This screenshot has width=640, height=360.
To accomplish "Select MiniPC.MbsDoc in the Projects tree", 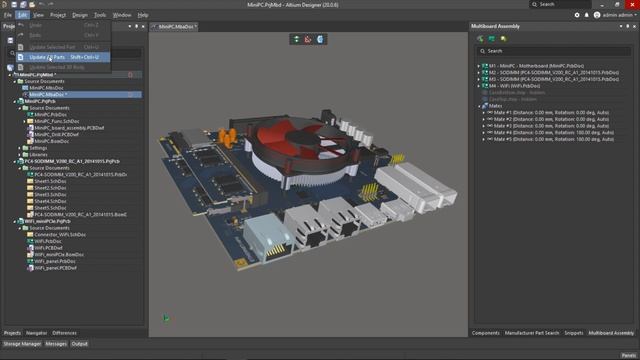I will [46, 88].
